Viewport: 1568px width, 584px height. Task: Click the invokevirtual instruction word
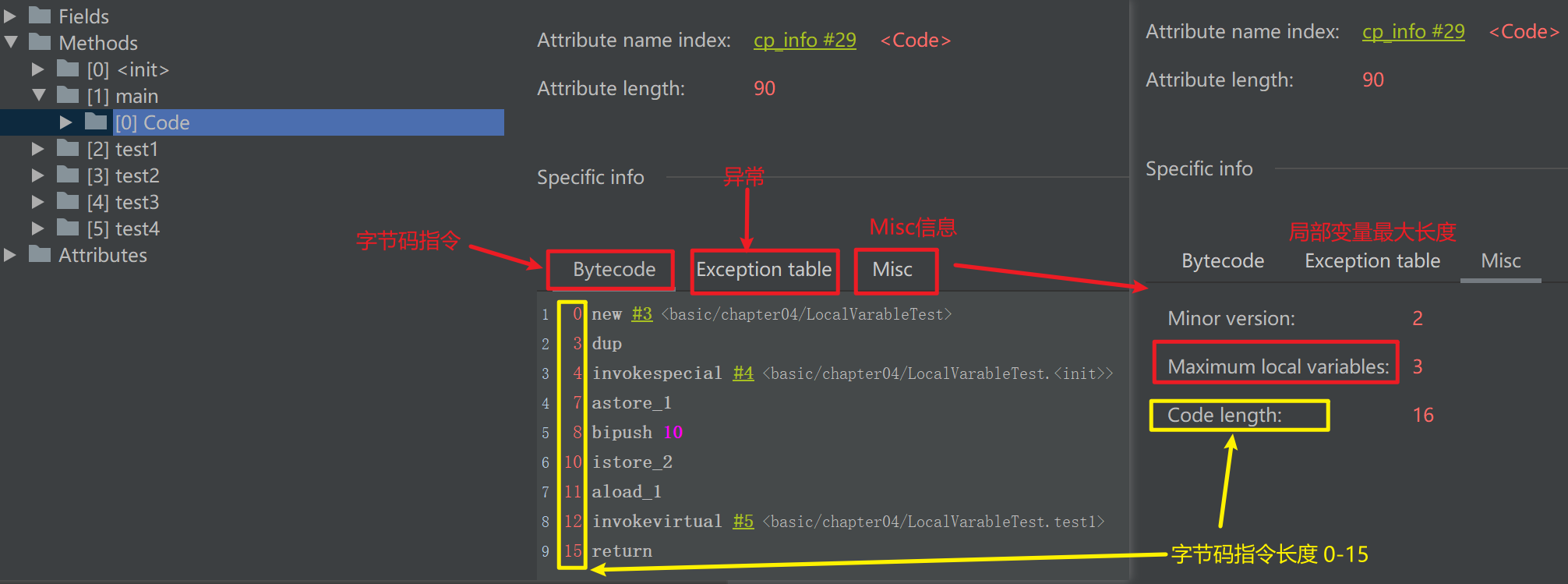pyautogui.click(x=657, y=522)
